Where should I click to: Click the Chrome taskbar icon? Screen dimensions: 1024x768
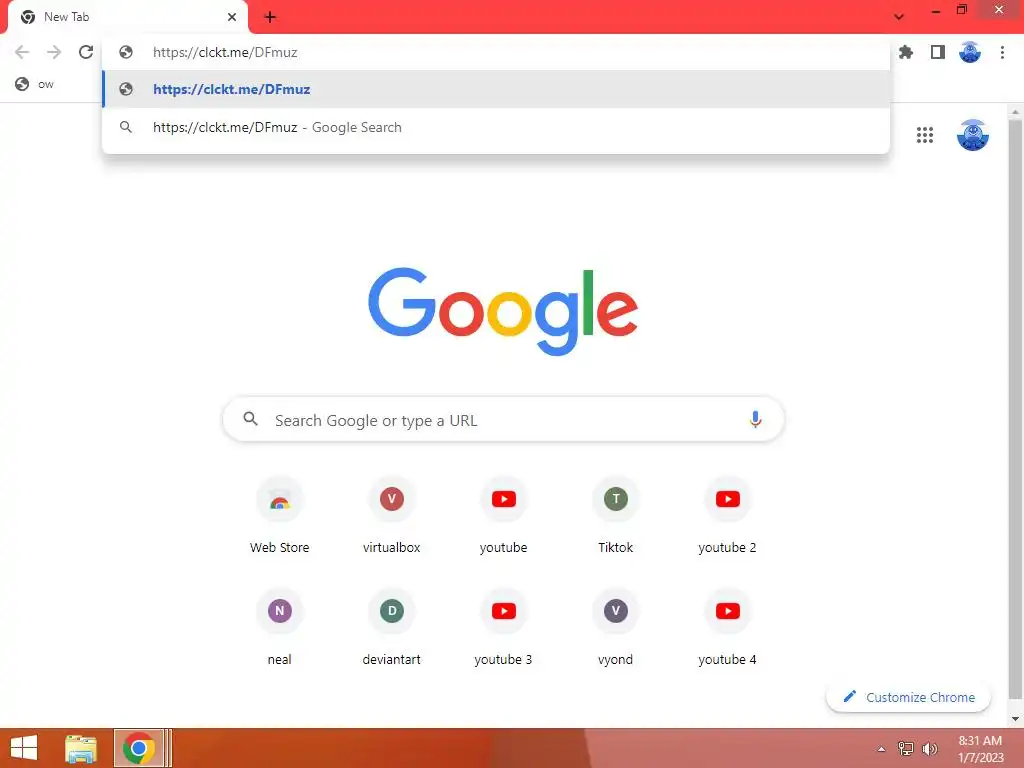[138, 748]
